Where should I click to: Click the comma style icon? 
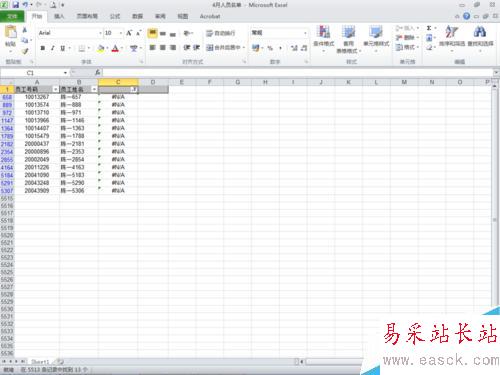(280, 48)
